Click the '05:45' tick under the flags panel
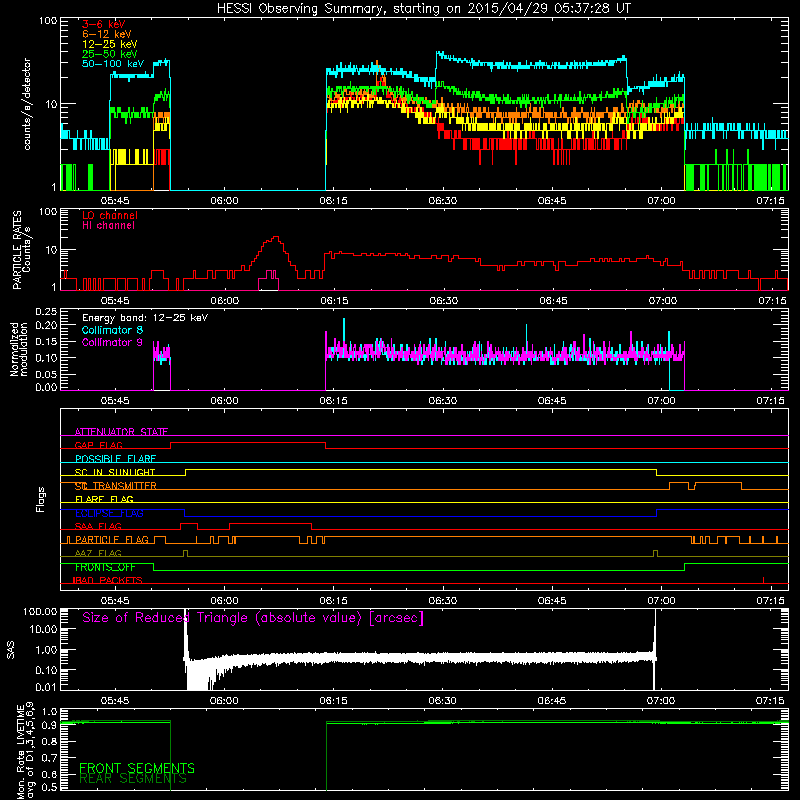 click(115, 601)
